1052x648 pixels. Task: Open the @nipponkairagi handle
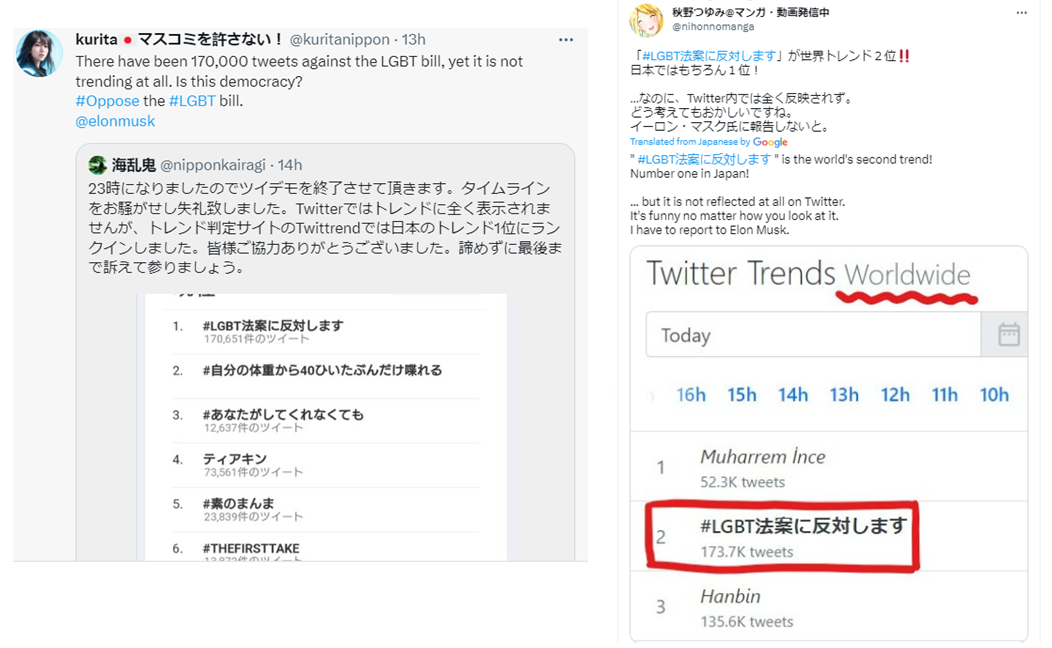coord(213,165)
